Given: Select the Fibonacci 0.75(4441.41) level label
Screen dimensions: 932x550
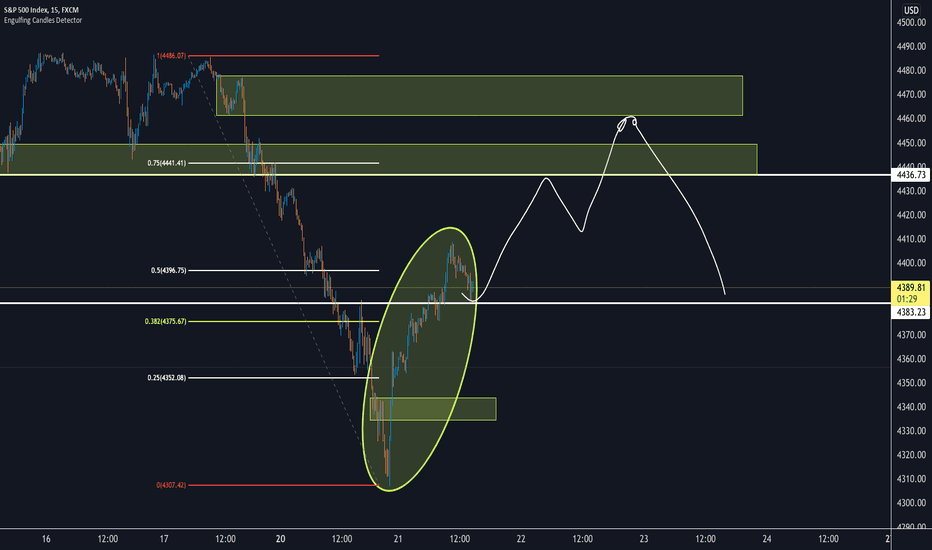Looking at the screenshot, I should tap(167, 163).
